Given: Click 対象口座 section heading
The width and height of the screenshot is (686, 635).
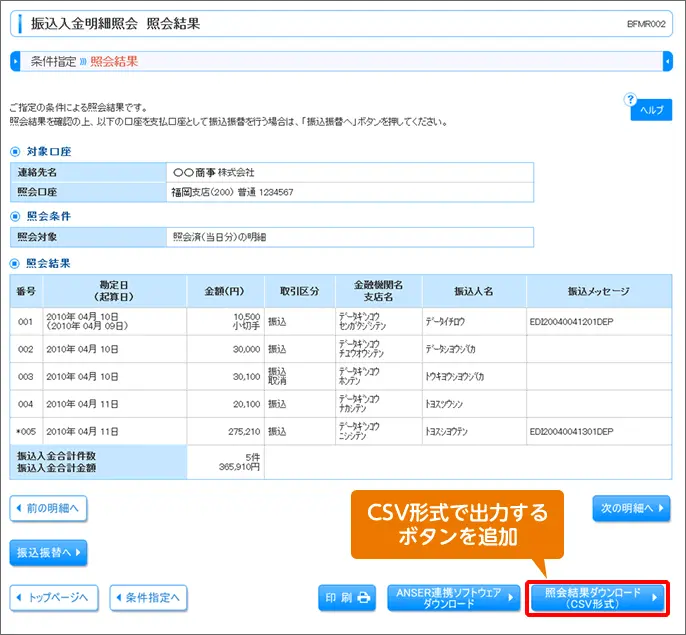Looking at the screenshot, I should 49,151.
